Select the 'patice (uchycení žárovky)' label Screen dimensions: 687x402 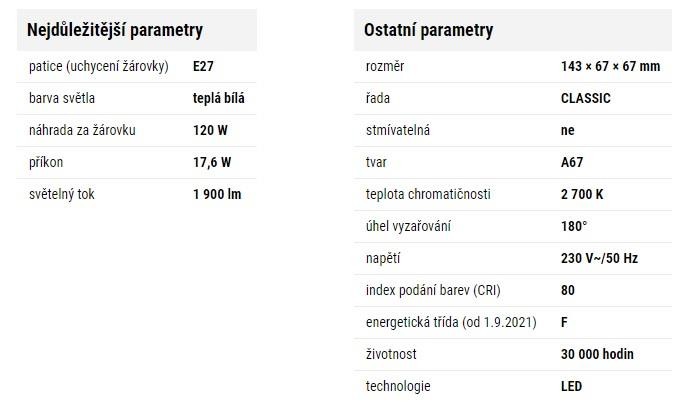click(x=98, y=67)
